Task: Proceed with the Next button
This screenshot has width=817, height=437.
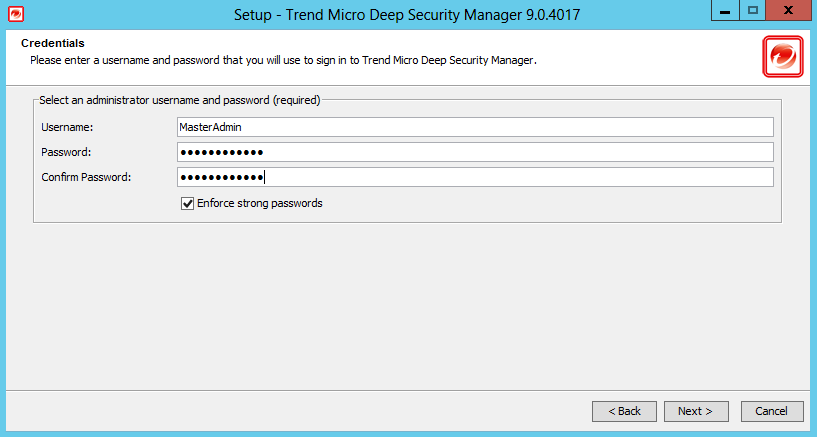Action: coord(696,411)
